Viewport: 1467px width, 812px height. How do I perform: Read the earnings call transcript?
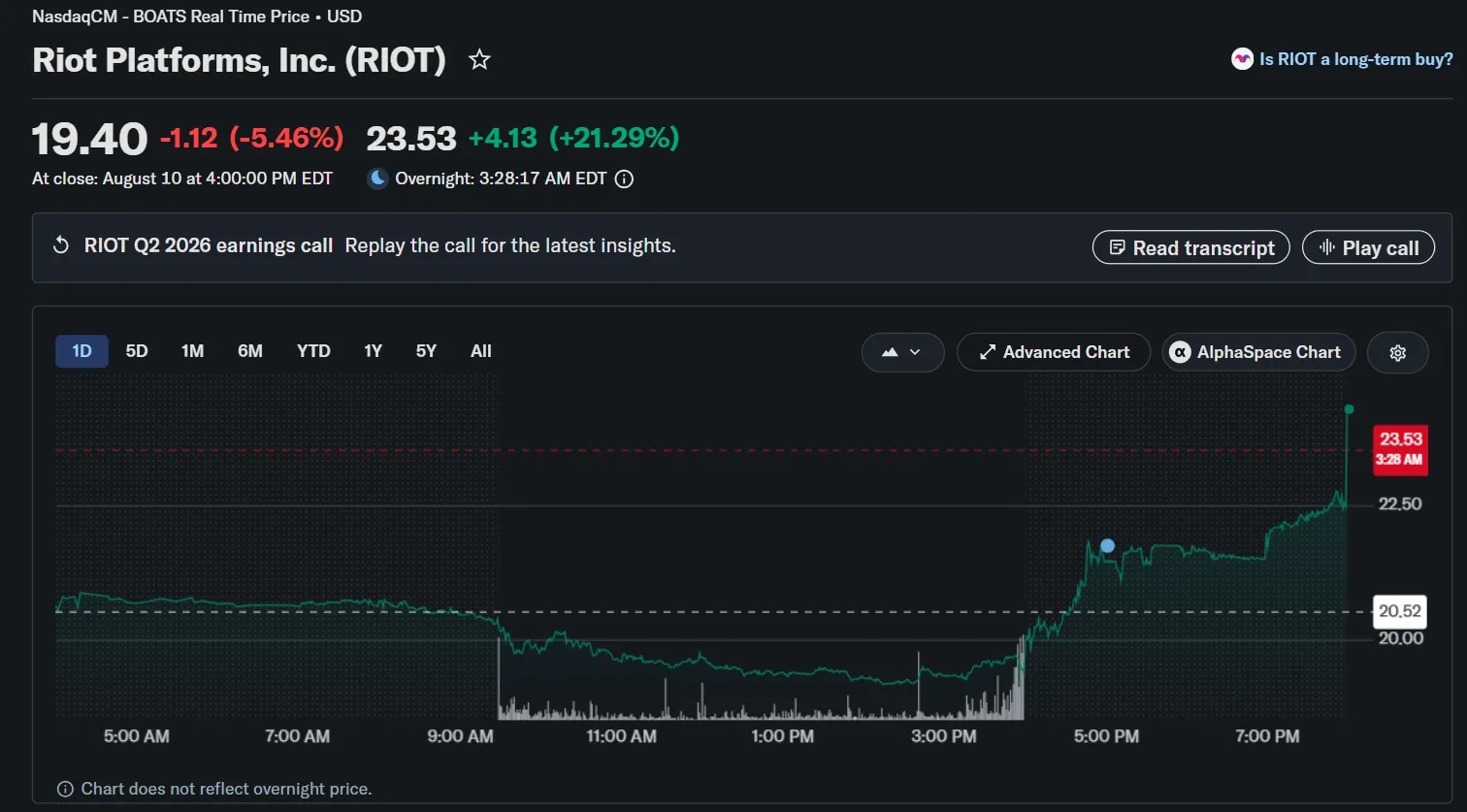pos(1191,247)
